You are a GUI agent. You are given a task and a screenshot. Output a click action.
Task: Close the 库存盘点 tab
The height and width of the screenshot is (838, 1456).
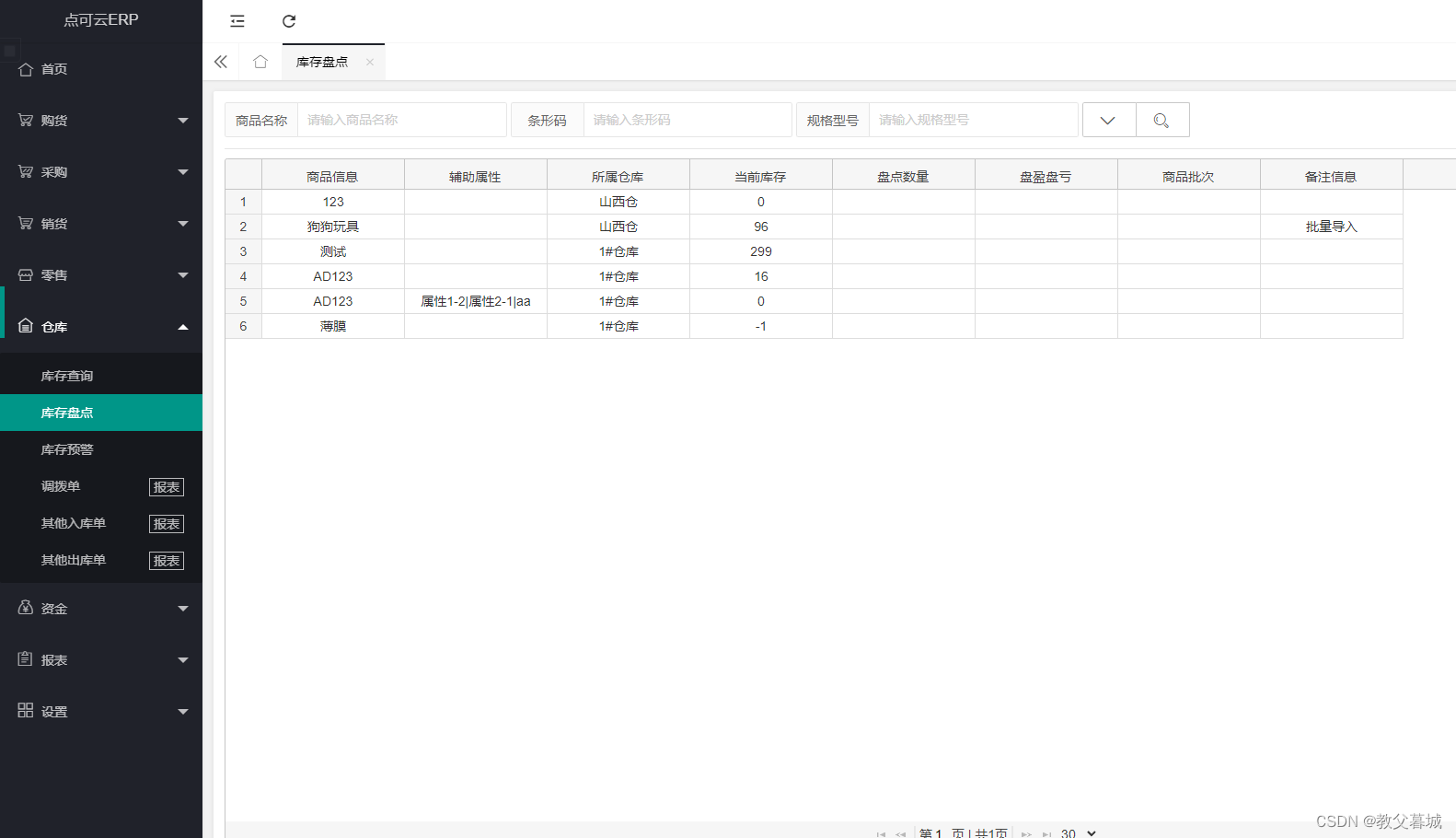click(x=370, y=62)
